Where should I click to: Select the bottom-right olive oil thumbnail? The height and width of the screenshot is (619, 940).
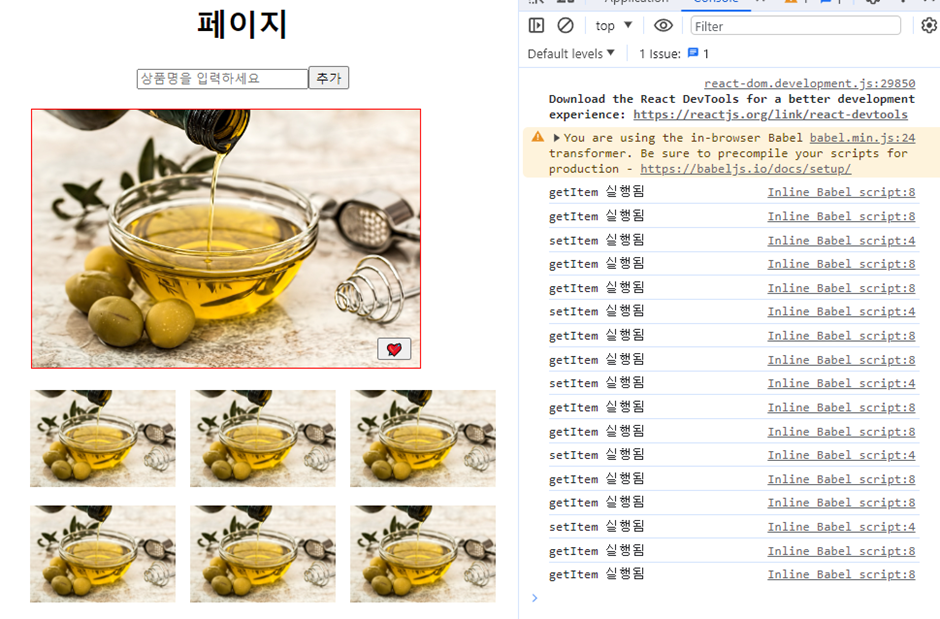click(x=423, y=554)
